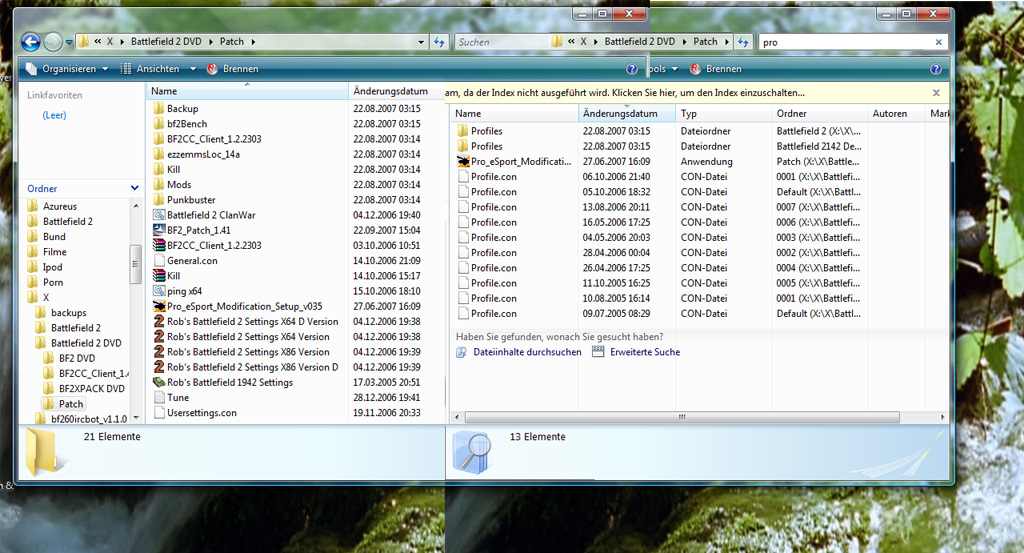The height and width of the screenshot is (553, 1024).
Task: Sort search results by Autoren column
Action: pos(896,114)
